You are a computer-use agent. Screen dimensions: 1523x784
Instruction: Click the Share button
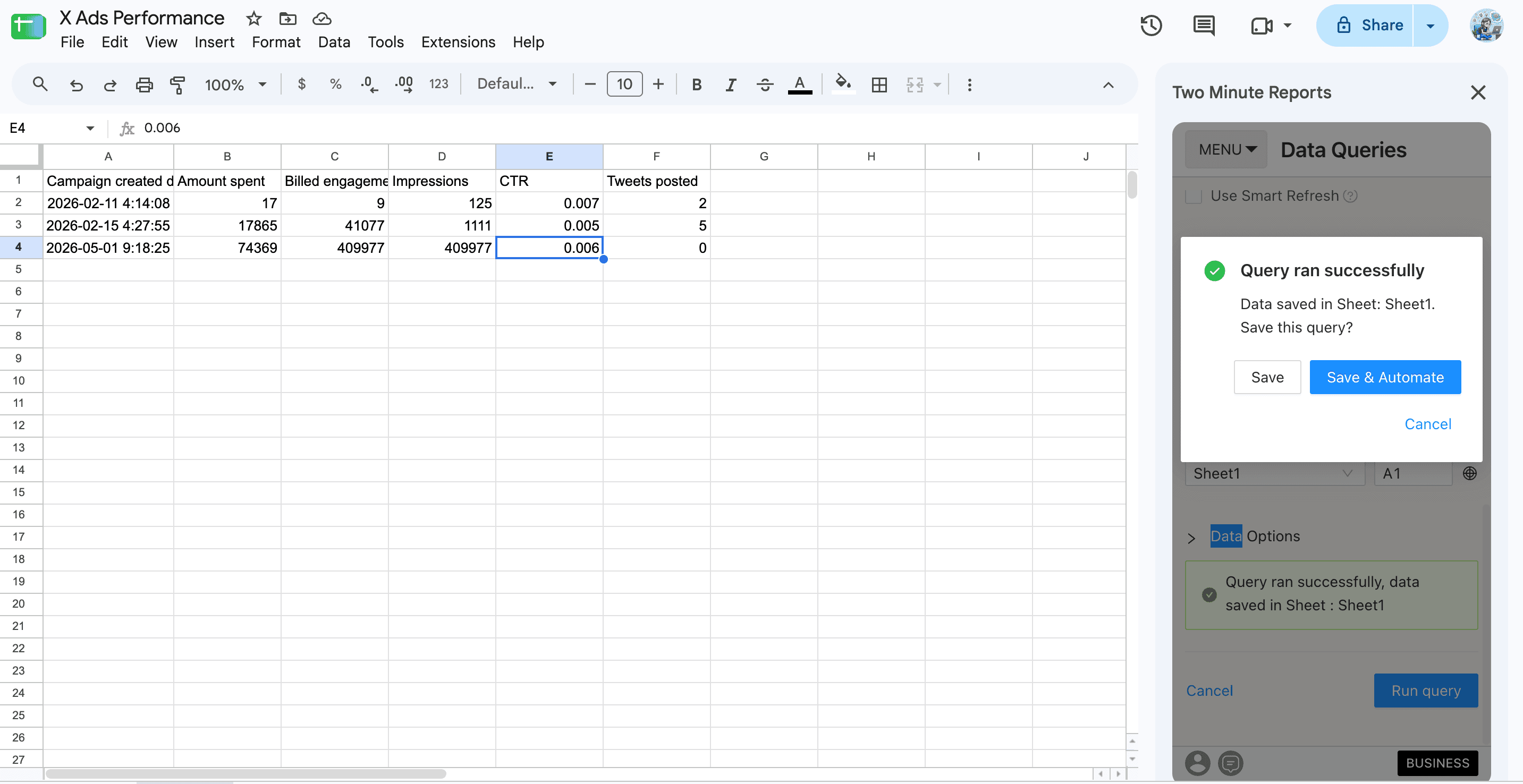[1366, 25]
